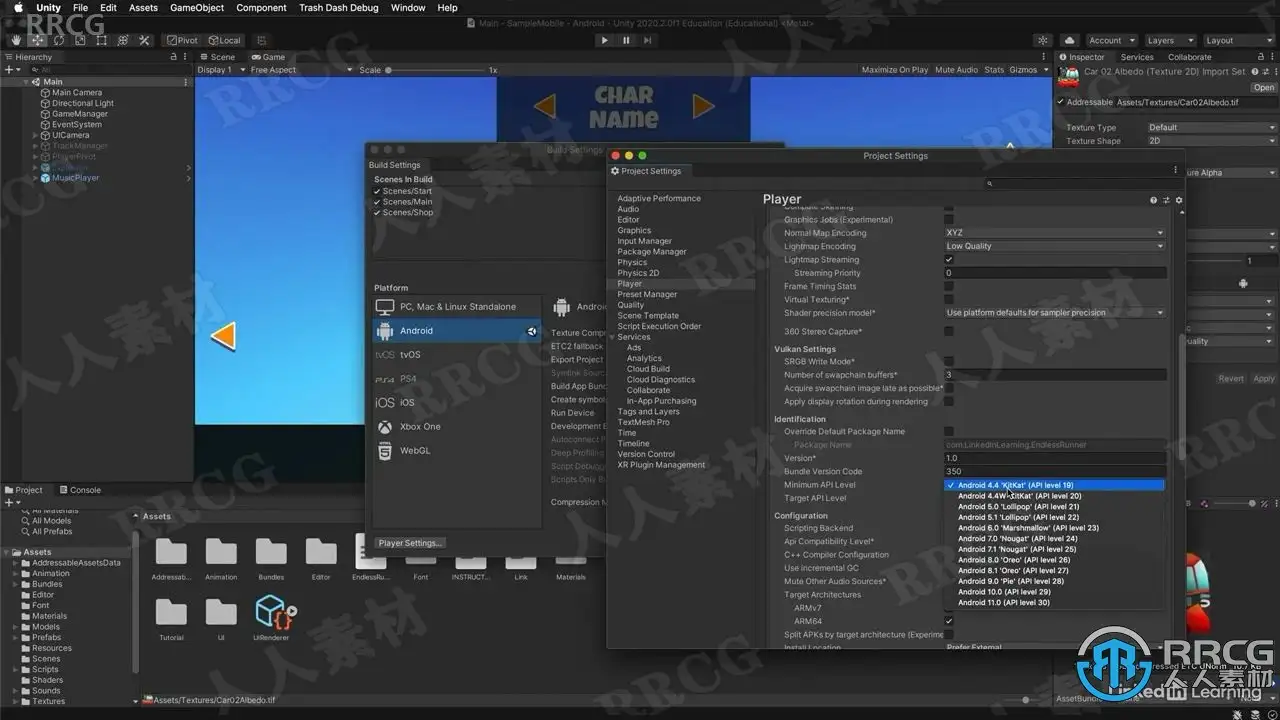Image resolution: width=1280 pixels, height=720 pixels.
Task: Click the Play button in the toolbar
Action: [x=604, y=40]
